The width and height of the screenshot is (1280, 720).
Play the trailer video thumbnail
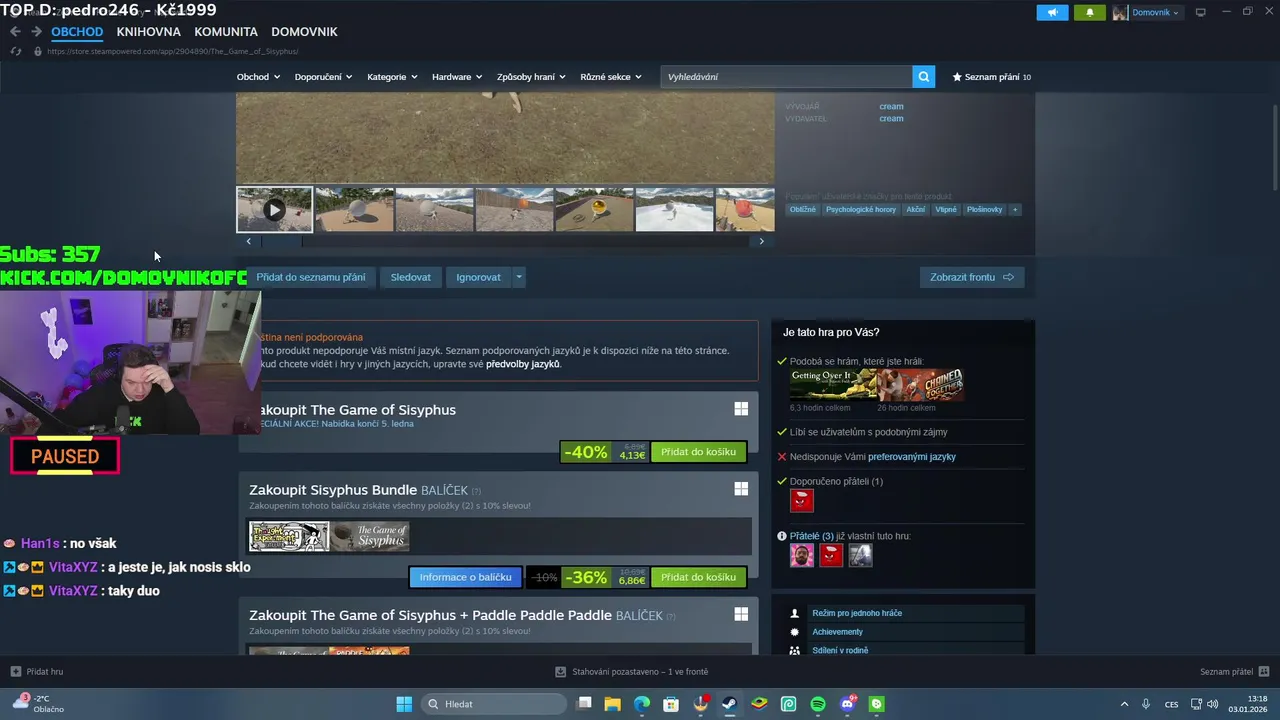click(x=274, y=210)
